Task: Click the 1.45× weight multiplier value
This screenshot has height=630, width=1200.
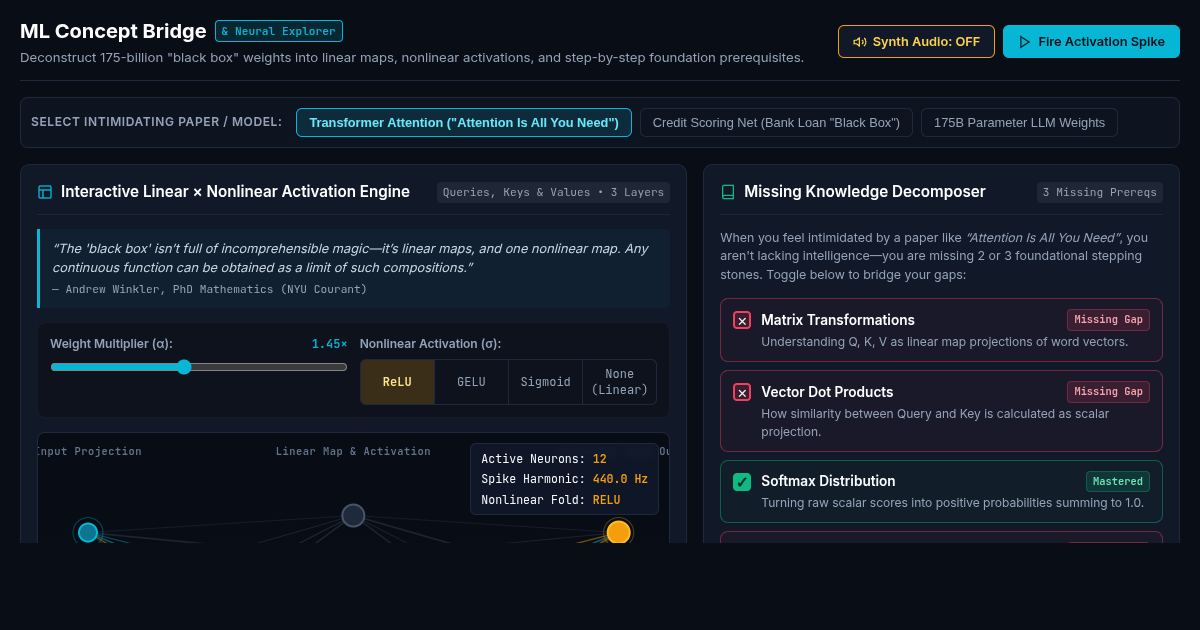Action: tap(329, 344)
